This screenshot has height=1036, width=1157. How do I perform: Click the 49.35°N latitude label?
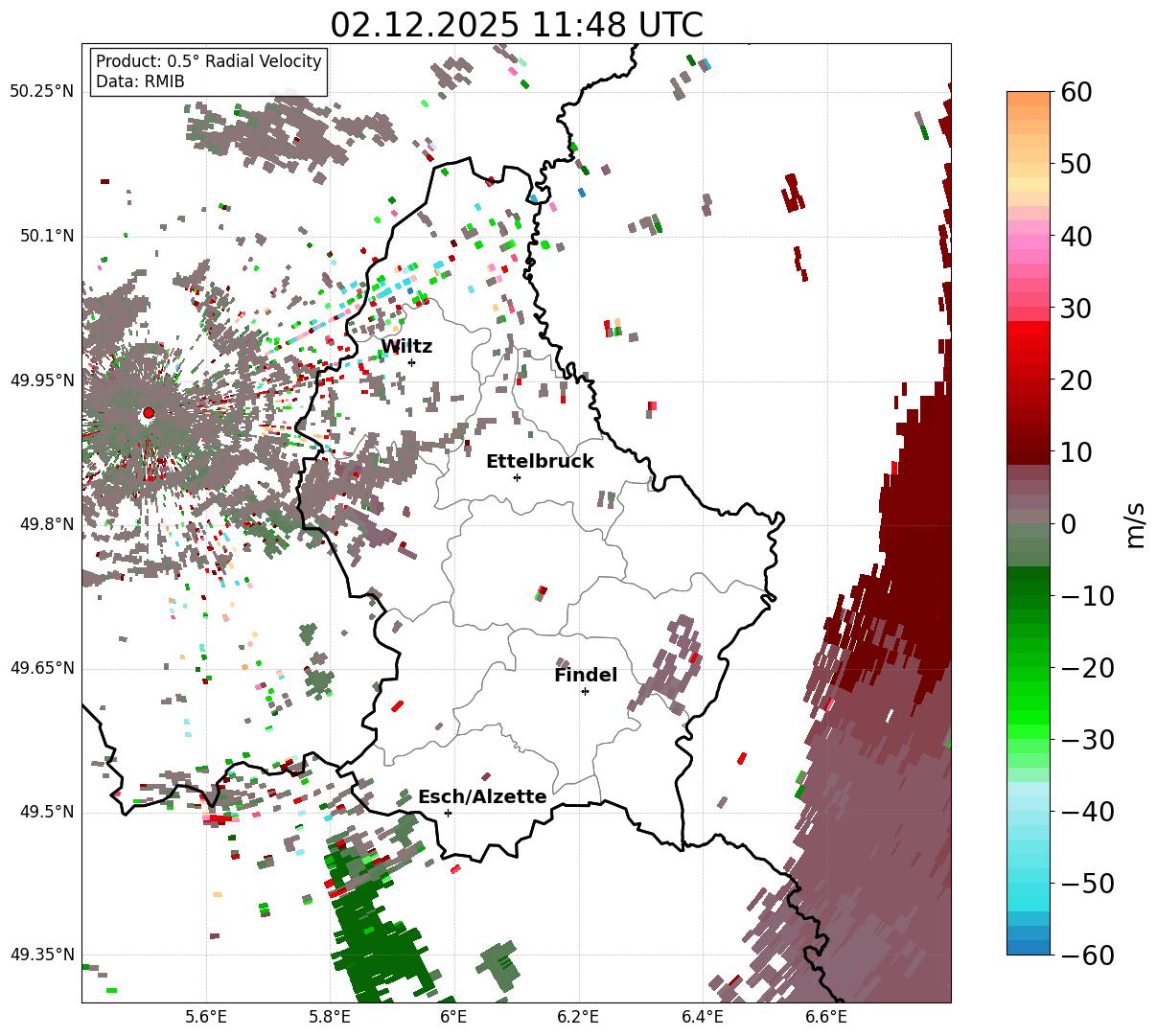pos(42,955)
